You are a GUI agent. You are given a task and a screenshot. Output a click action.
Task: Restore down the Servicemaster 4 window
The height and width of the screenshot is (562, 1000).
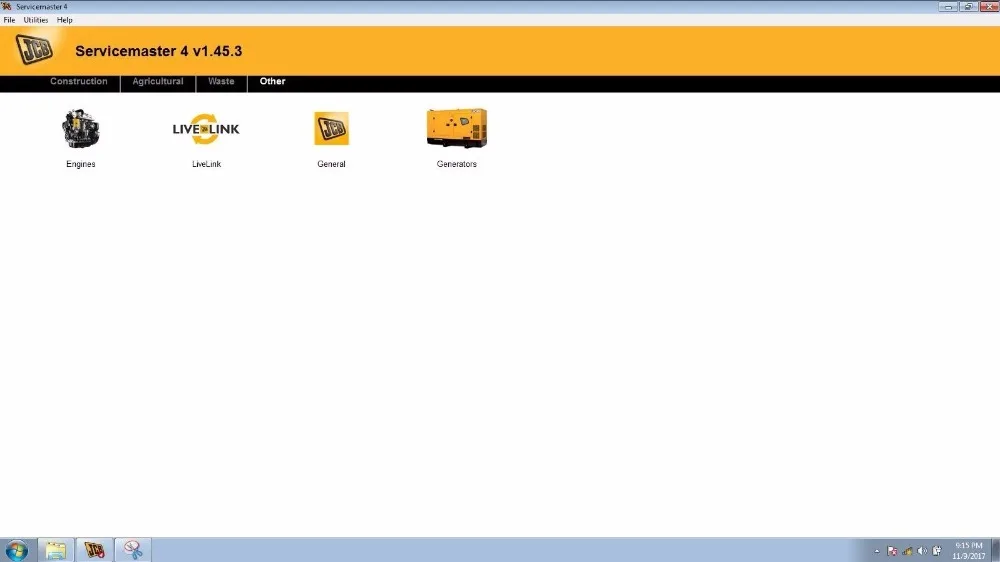click(x=968, y=6)
